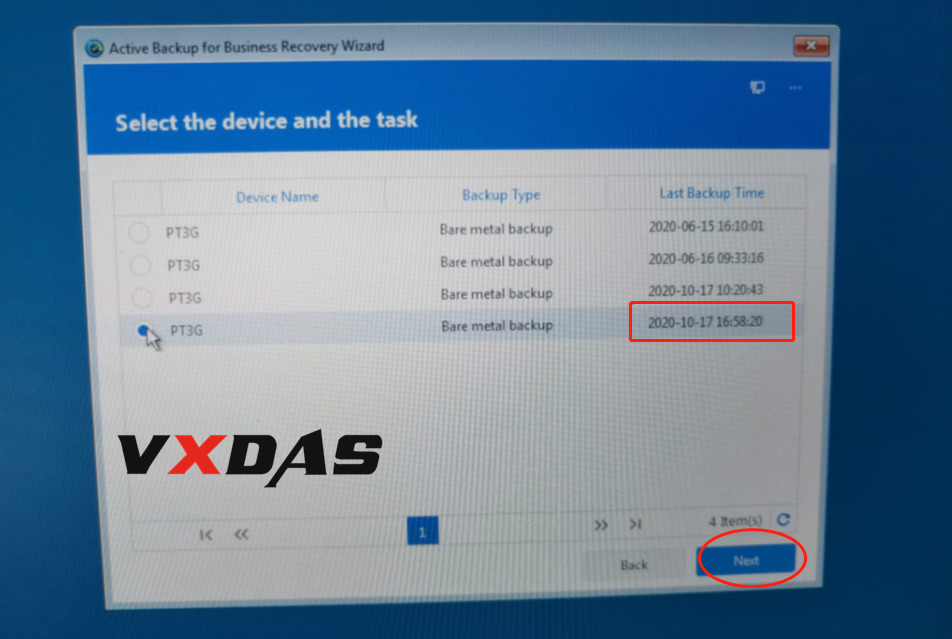Sort by the Last Backup Time column header
Screen dimensions: 952x639
click(x=712, y=193)
